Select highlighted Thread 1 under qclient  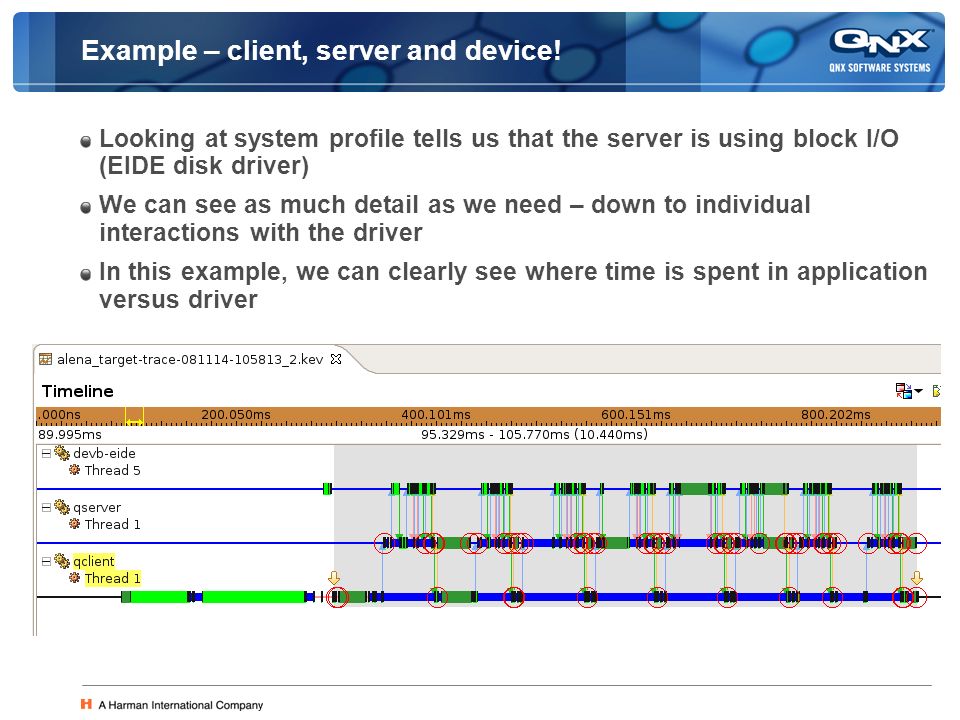tap(113, 578)
